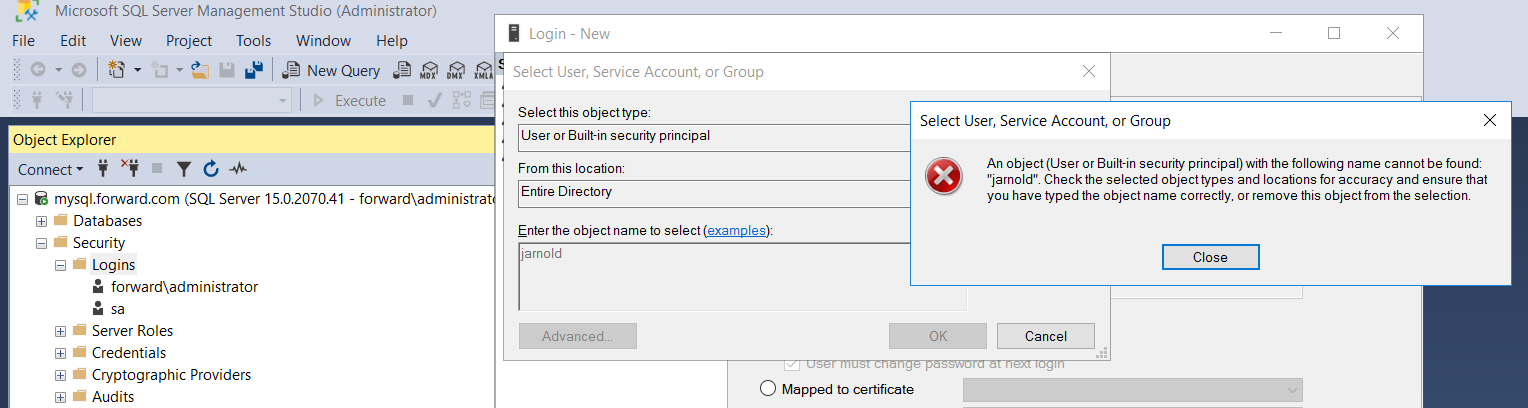Select the sa login
This screenshot has height=408, width=1528.
118,309
